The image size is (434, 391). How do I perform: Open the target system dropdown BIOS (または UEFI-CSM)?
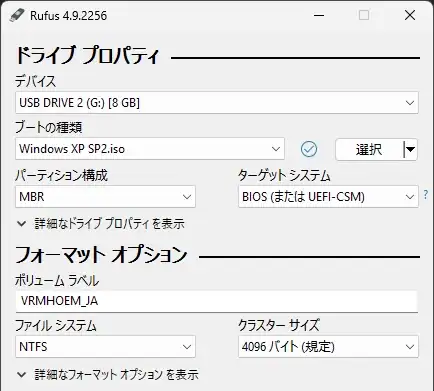pyautogui.click(x=328, y=197)
